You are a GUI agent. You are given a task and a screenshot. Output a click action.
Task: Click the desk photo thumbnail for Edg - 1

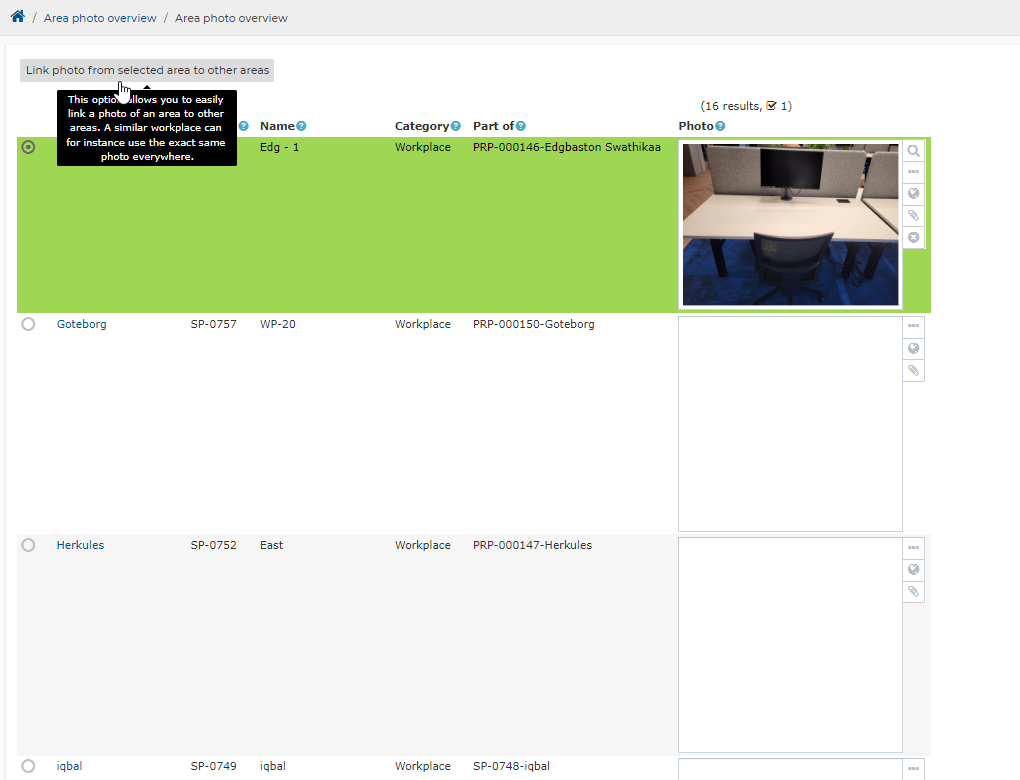pos(790,224)
